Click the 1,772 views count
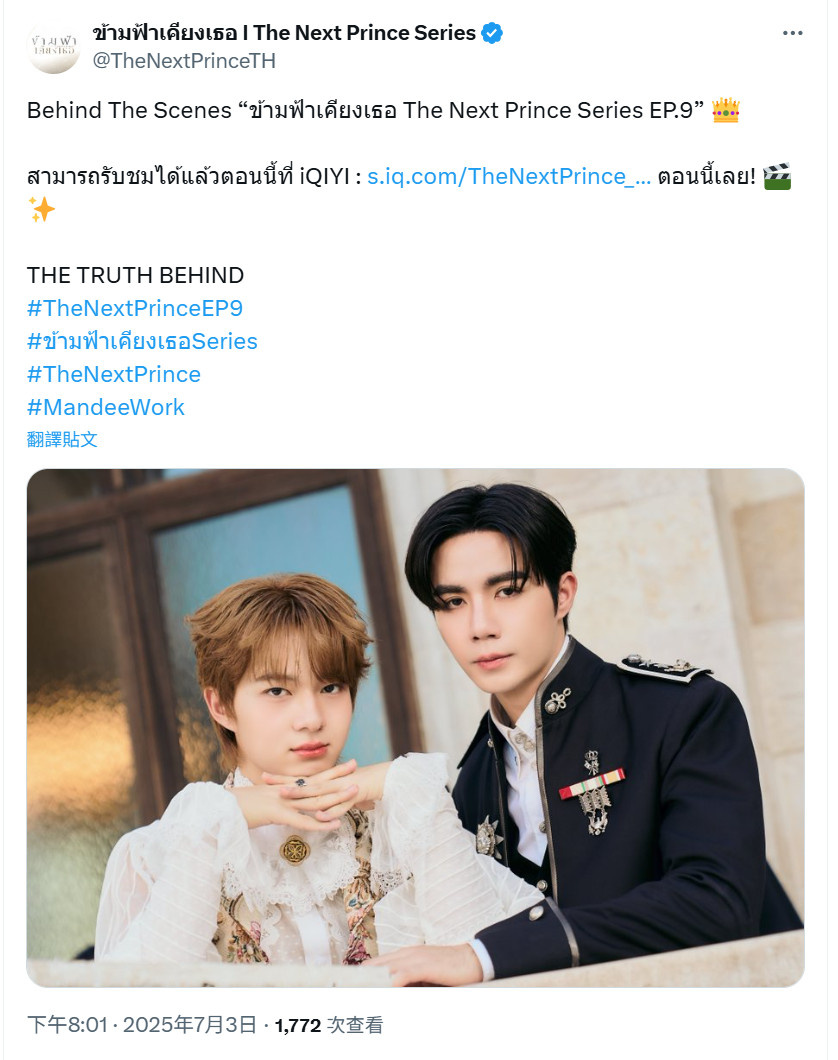 (297, 1026)
